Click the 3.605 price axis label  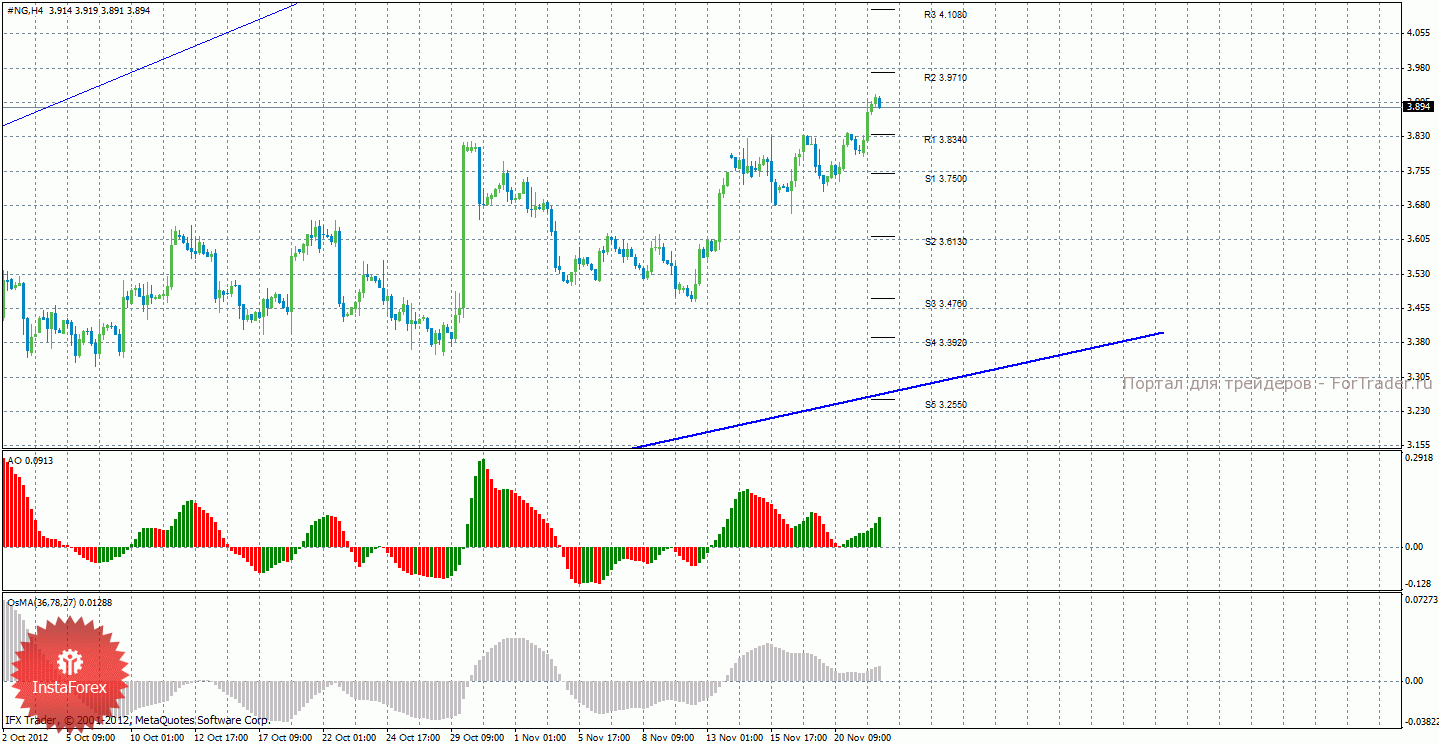tap(1419, 239)
